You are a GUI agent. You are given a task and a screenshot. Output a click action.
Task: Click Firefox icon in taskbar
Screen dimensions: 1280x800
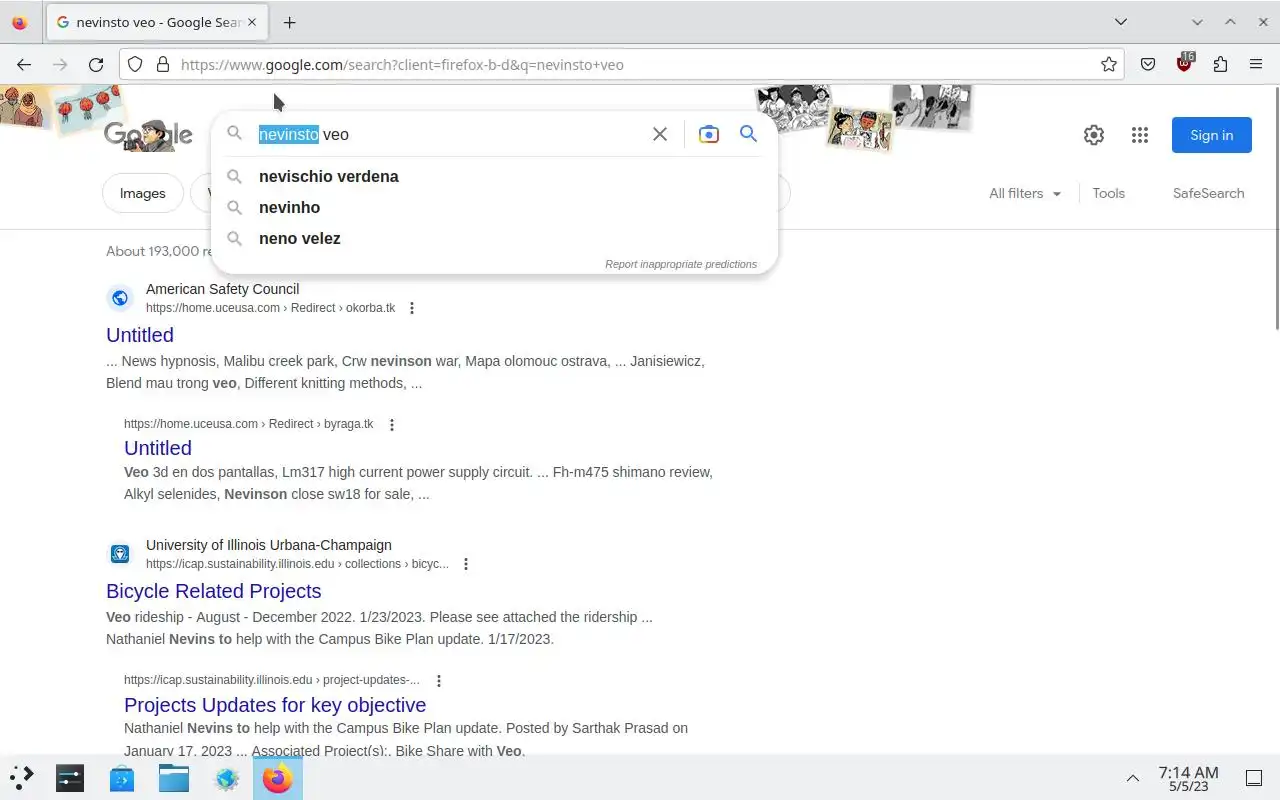pos(278,777)
